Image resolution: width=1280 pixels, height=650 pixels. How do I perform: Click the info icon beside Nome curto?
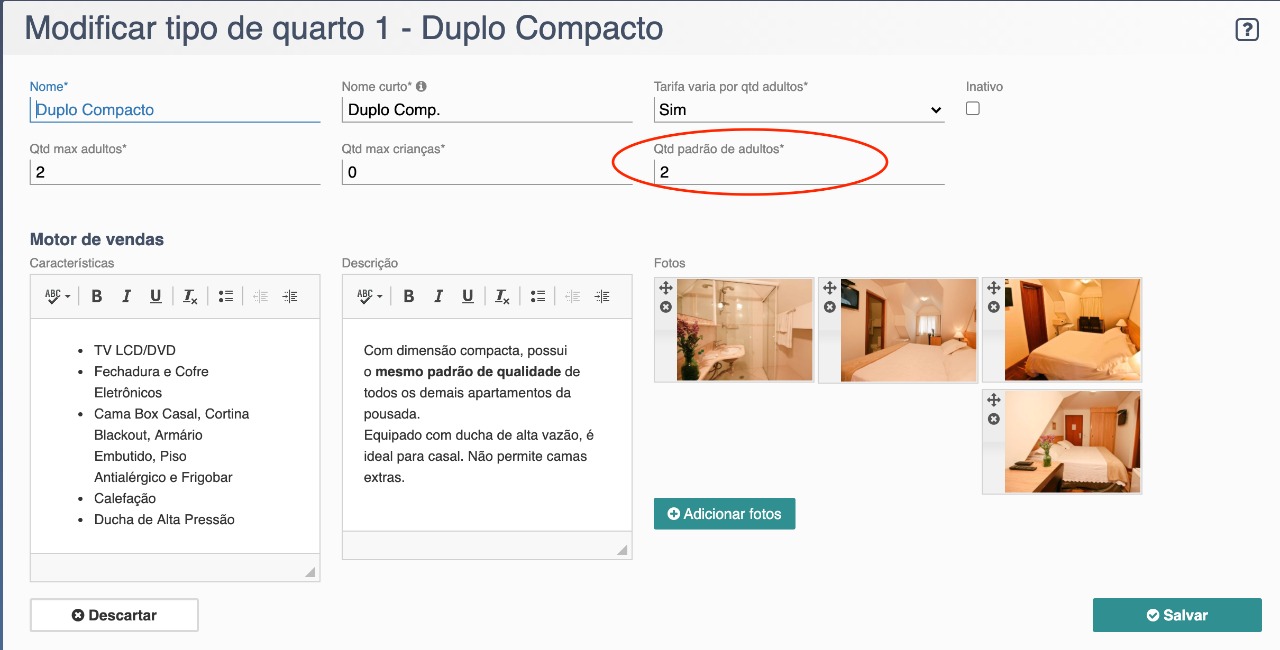[421, 87]
